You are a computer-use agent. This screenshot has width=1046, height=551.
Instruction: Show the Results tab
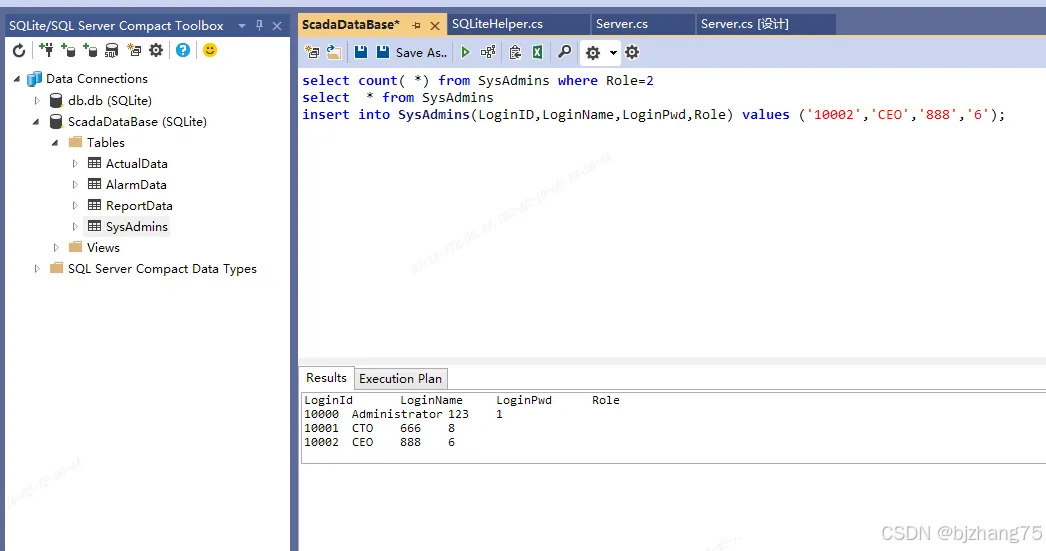tap(326, 378)
